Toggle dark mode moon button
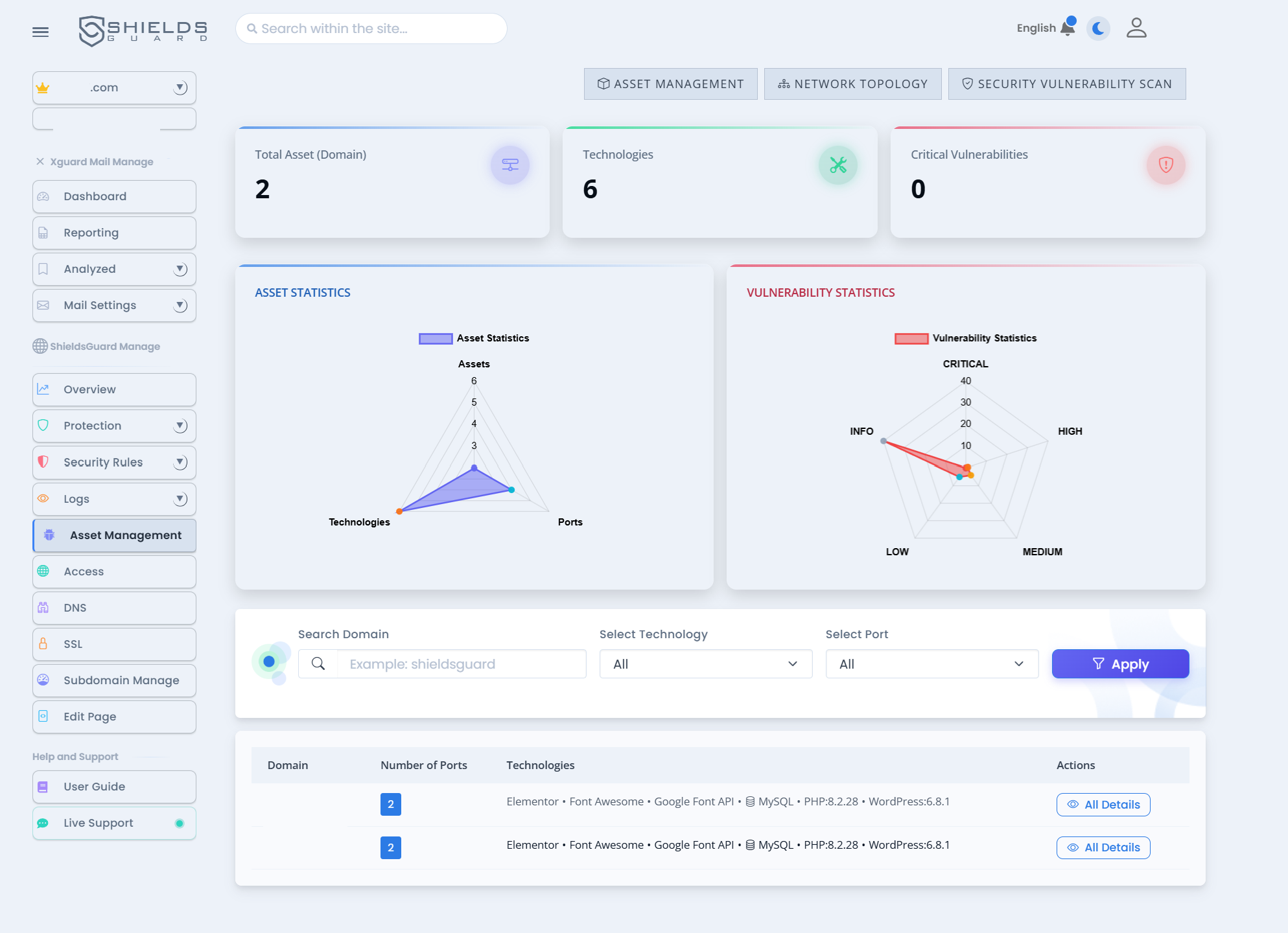Viewport: 1288px width, 933px height. (1098, 28)
